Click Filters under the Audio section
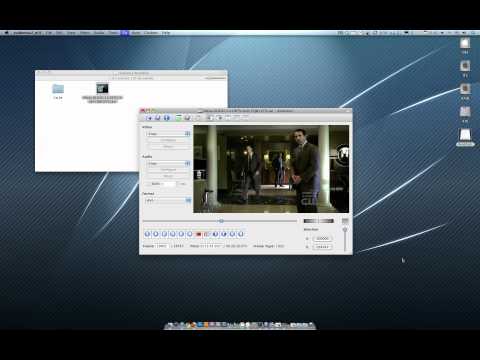Screen dimensions: 480x360 168,176
